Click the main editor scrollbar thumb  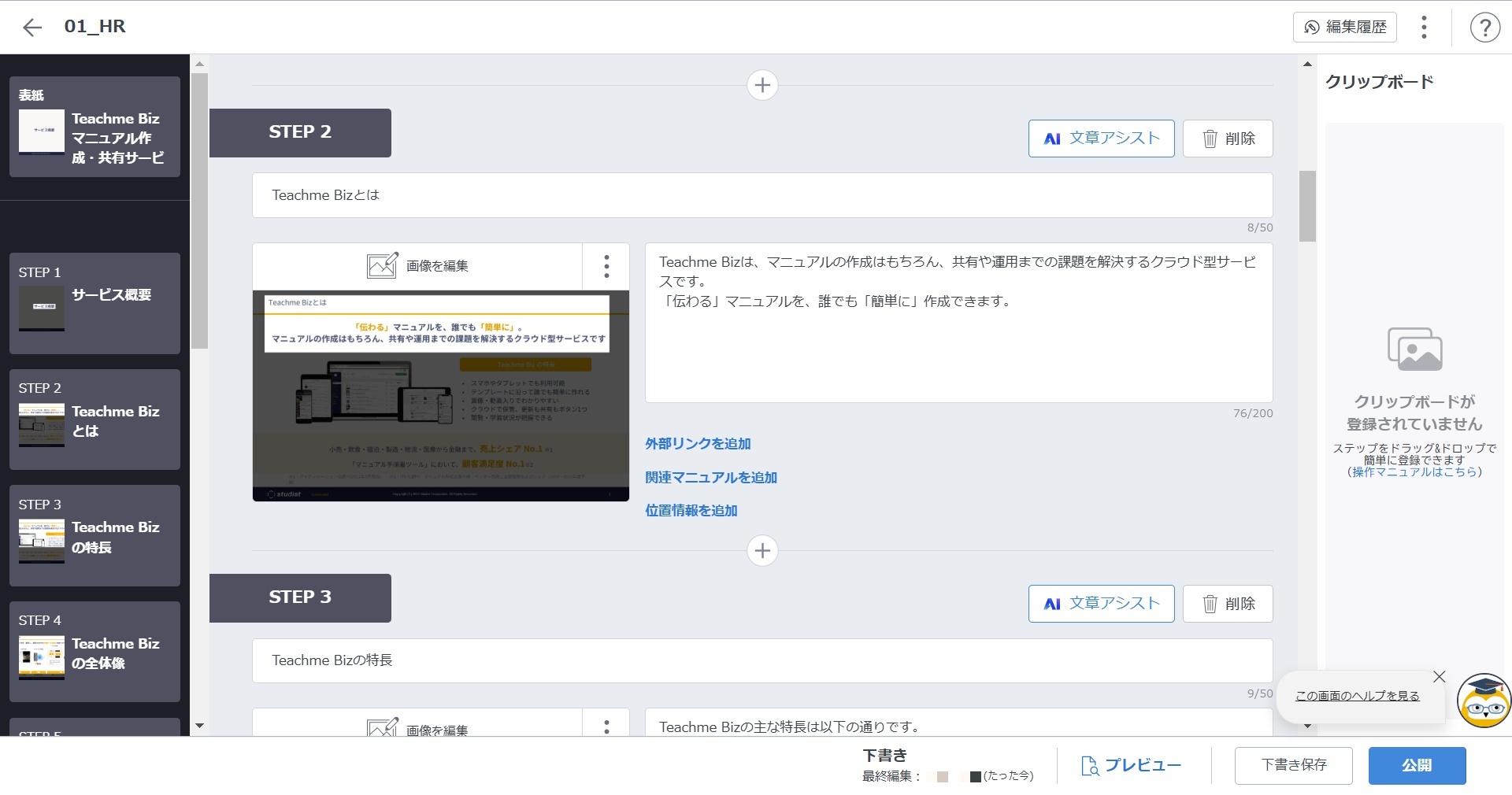tap(1307, 206)
